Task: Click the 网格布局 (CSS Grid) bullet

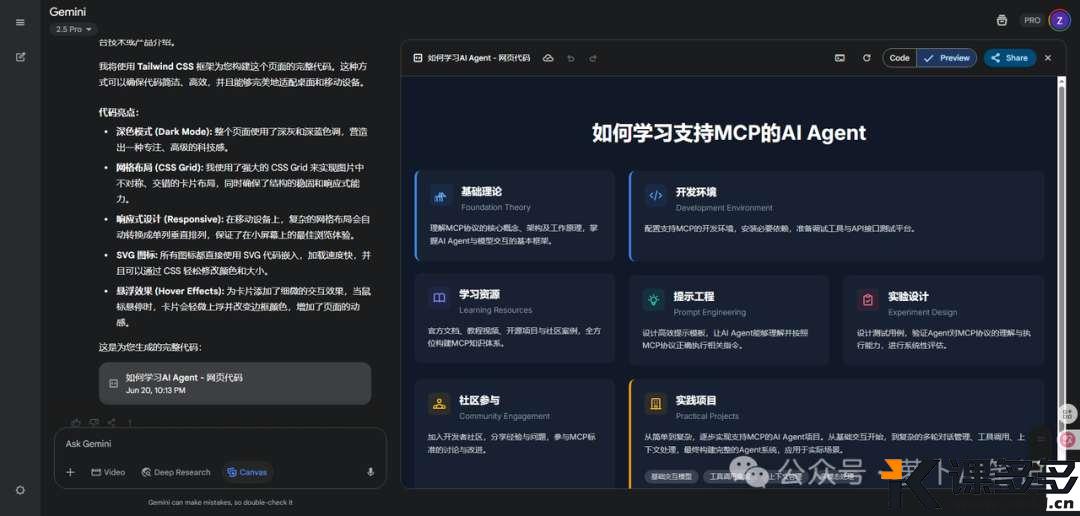Action: (241, 183)
